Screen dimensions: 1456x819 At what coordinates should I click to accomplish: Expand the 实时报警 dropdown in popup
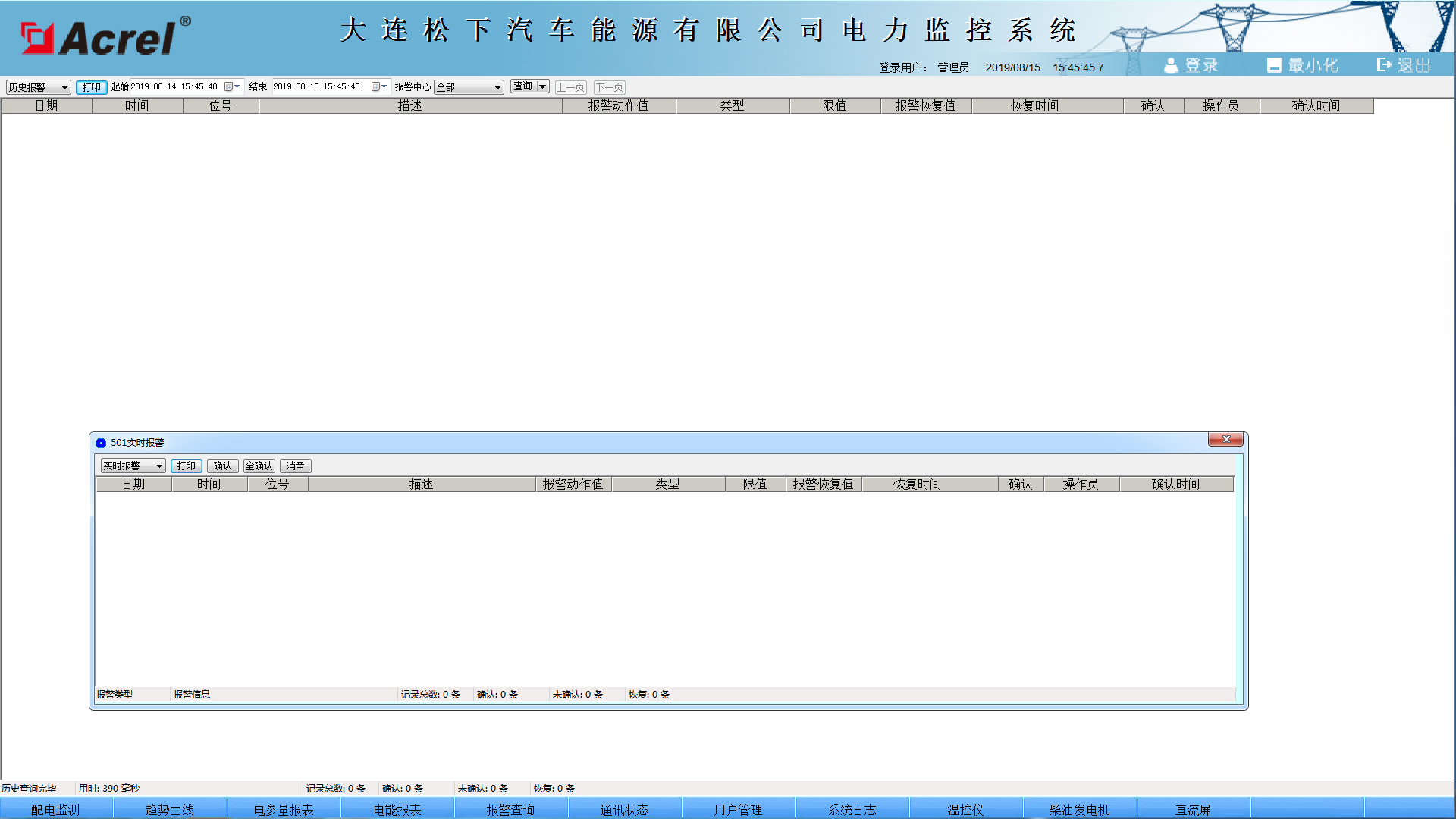pyautogui.click(x=159, y=466)
